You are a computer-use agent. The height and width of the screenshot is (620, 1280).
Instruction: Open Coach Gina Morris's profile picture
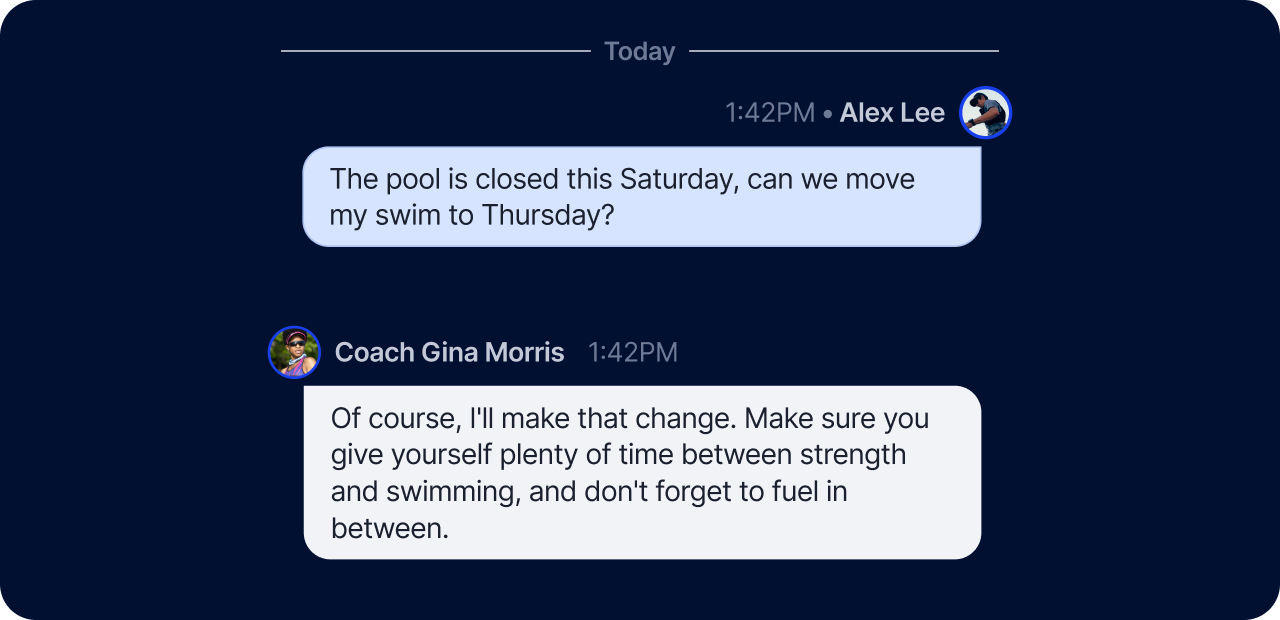click(294, 352)
